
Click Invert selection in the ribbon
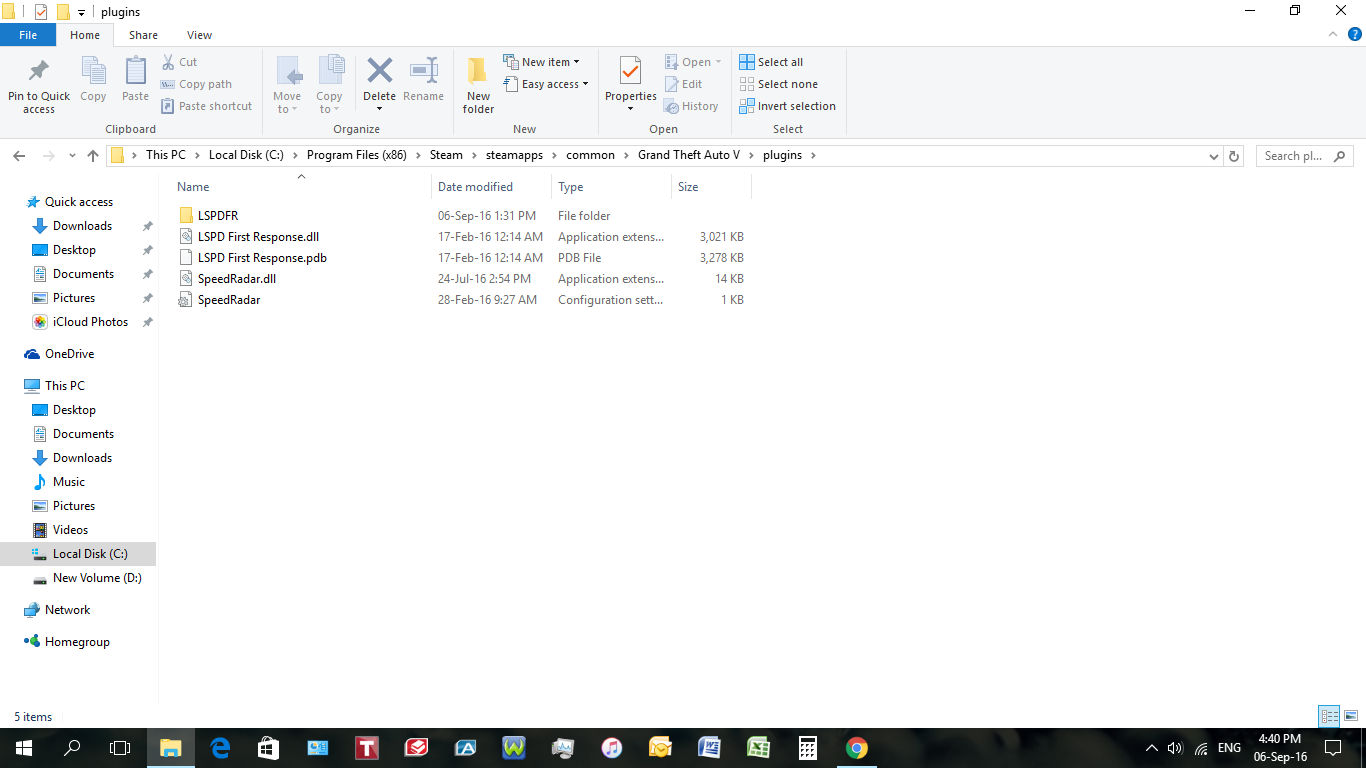coord(788,106)
